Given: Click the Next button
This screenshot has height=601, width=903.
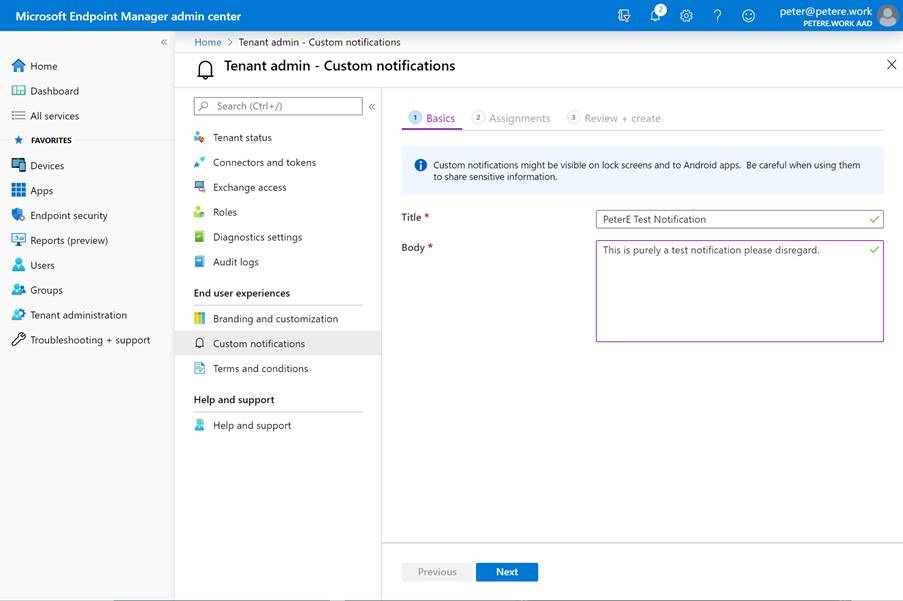Looking at the screenshot, I should point(507,572).
